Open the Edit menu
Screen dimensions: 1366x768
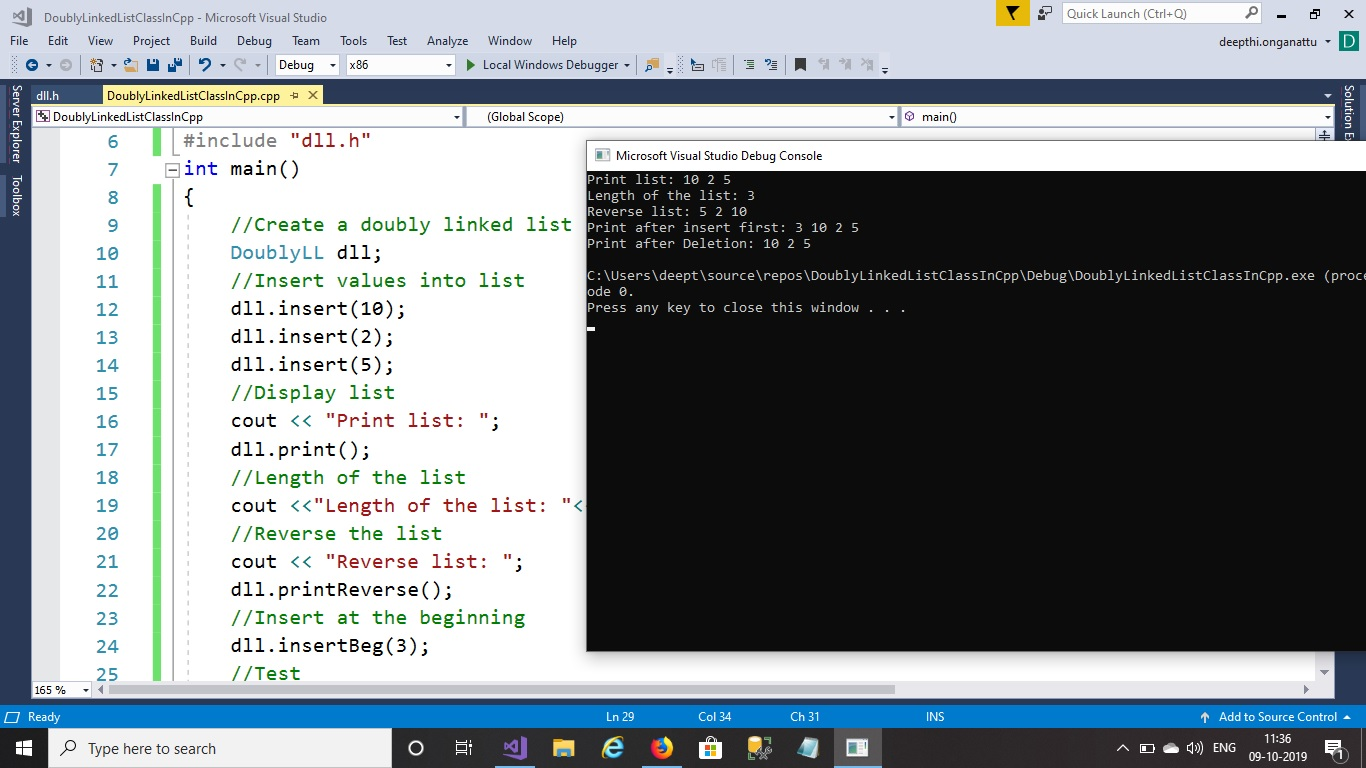[x=58, y=41]
